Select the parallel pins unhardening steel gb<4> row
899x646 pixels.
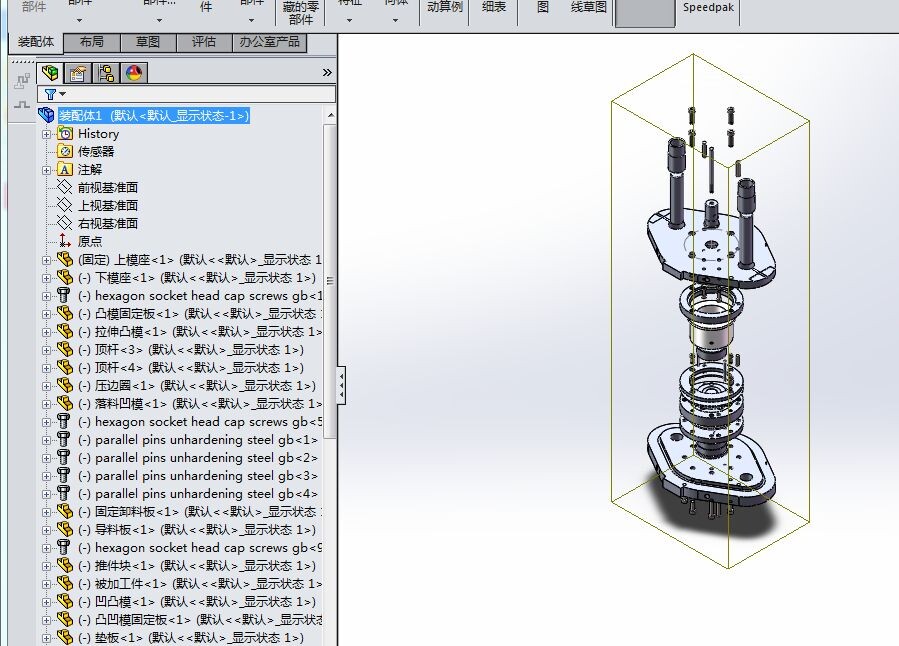click(x=198, y=494)
